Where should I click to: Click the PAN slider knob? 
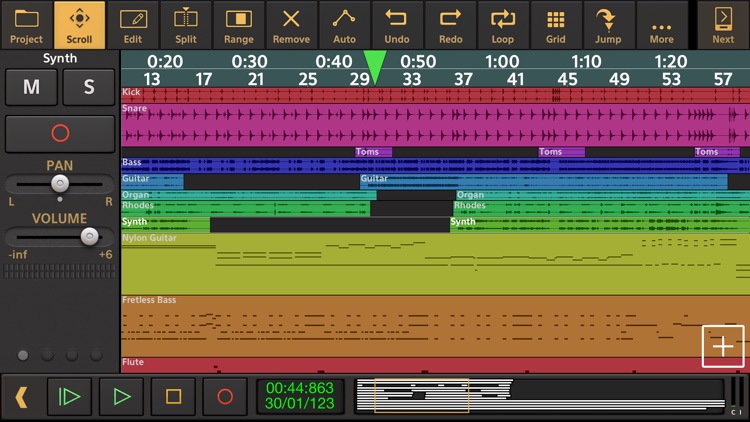pyautogui.click(x=60, y=183)
